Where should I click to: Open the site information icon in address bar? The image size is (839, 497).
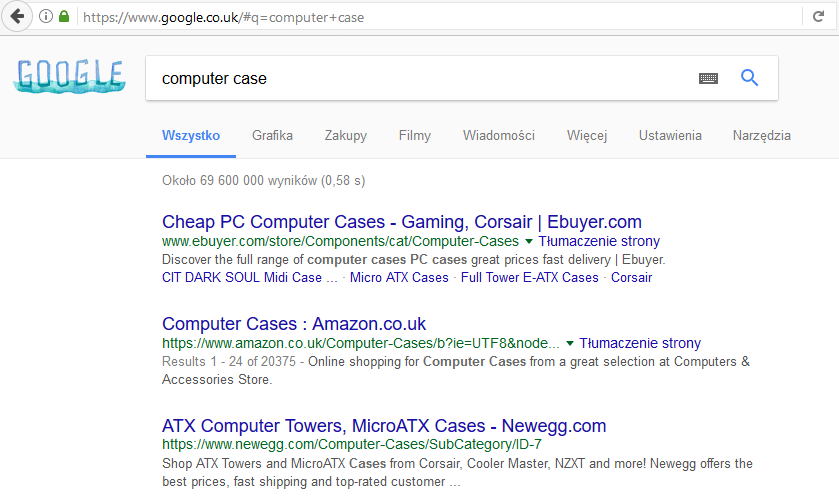(x=46, y=17)
